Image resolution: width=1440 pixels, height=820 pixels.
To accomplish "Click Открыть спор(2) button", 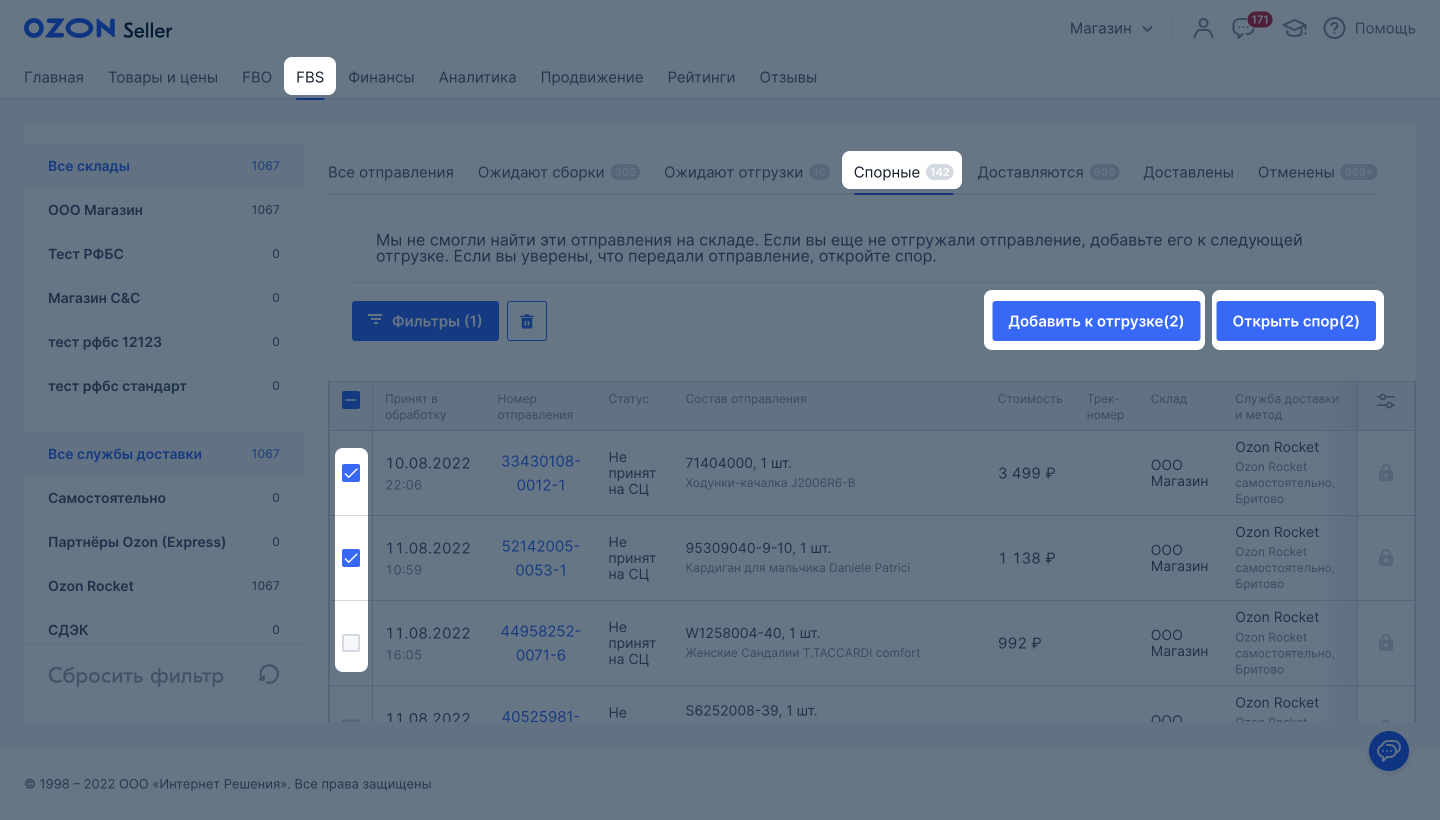I will 1296,321.
